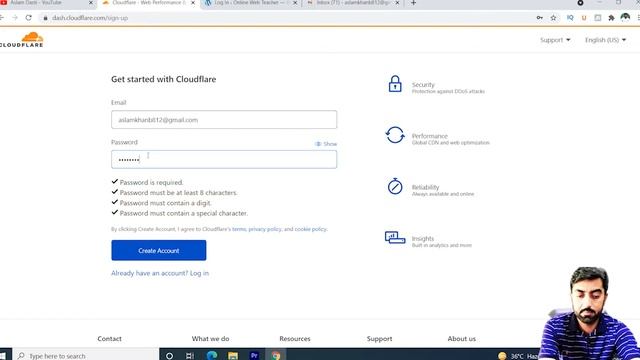The width and height of the screenshot is (640, 360).
Task: Click the 'Get started with Cloudflare' heading
Action: pos(164,79)
